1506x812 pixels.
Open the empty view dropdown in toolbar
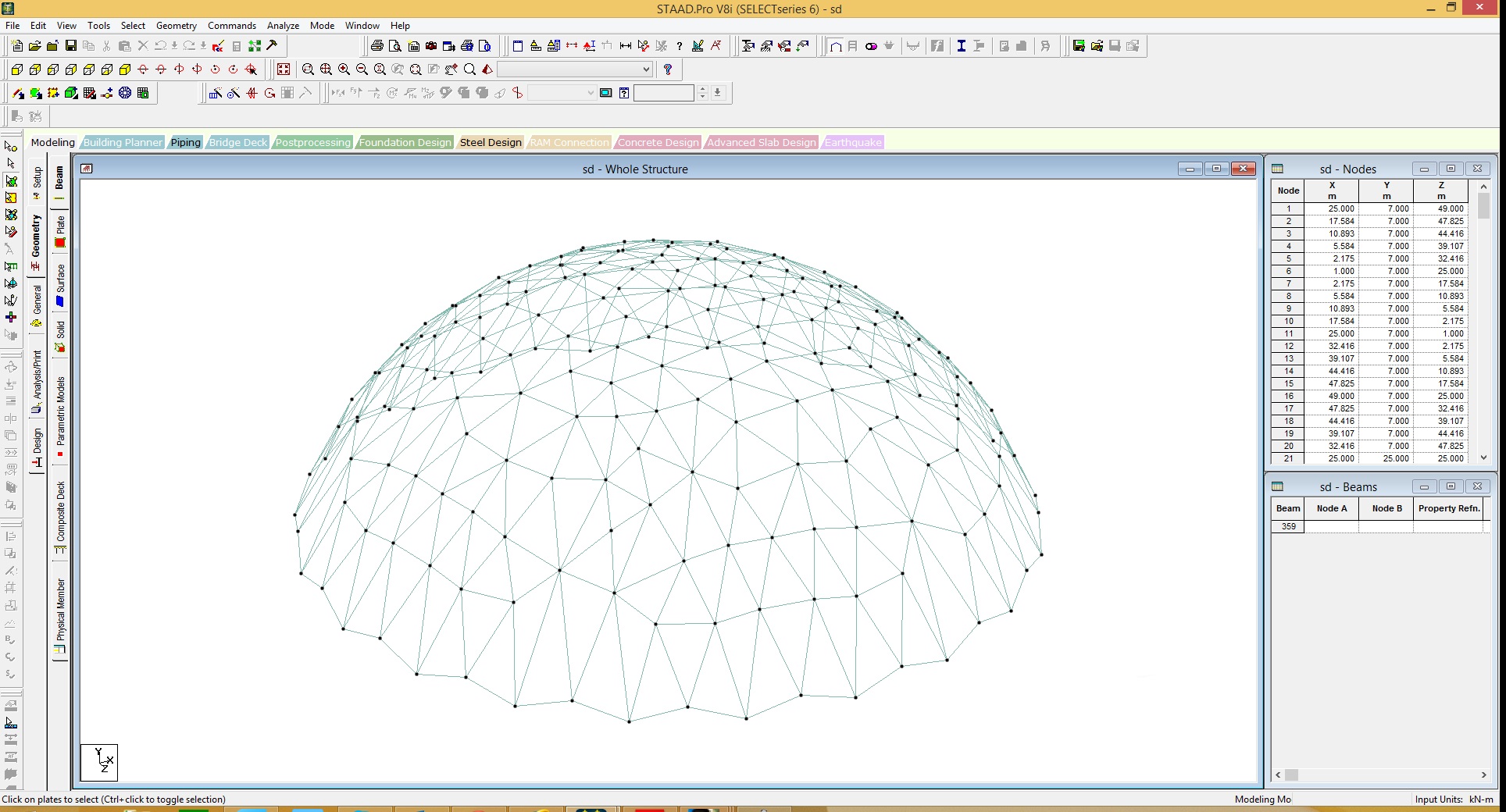(646, 69)
